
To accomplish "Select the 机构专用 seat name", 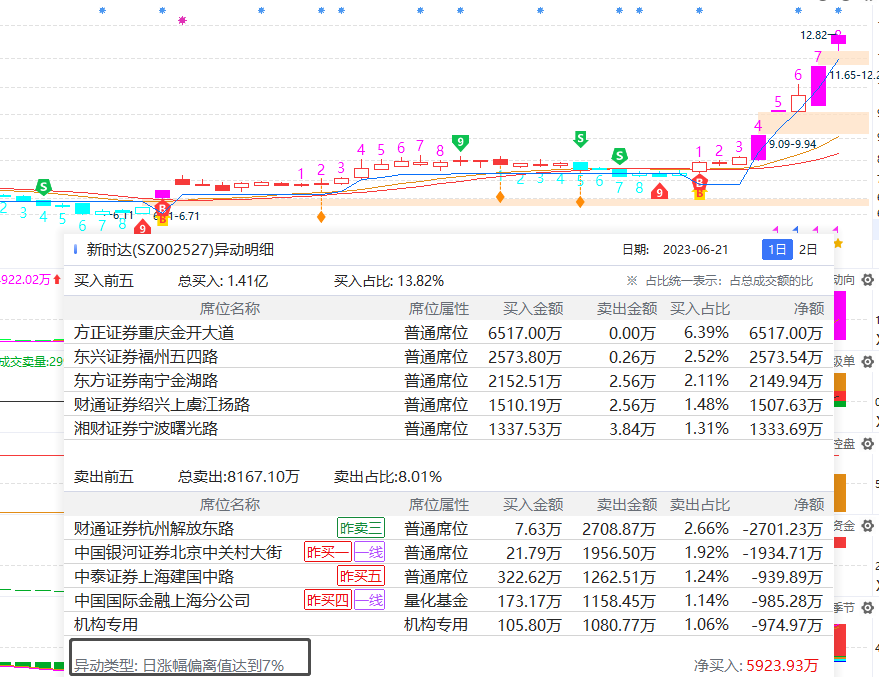I will click(106, 624).
